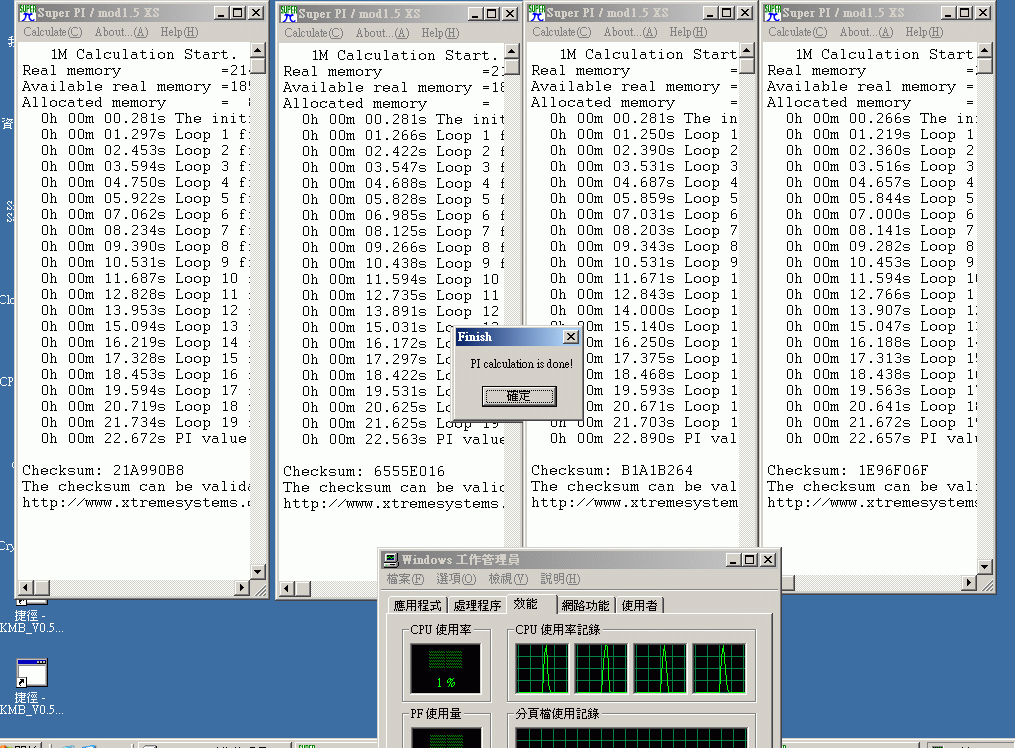Click Super PI icon in checksum 1E96F06F window

coord(773,13)
